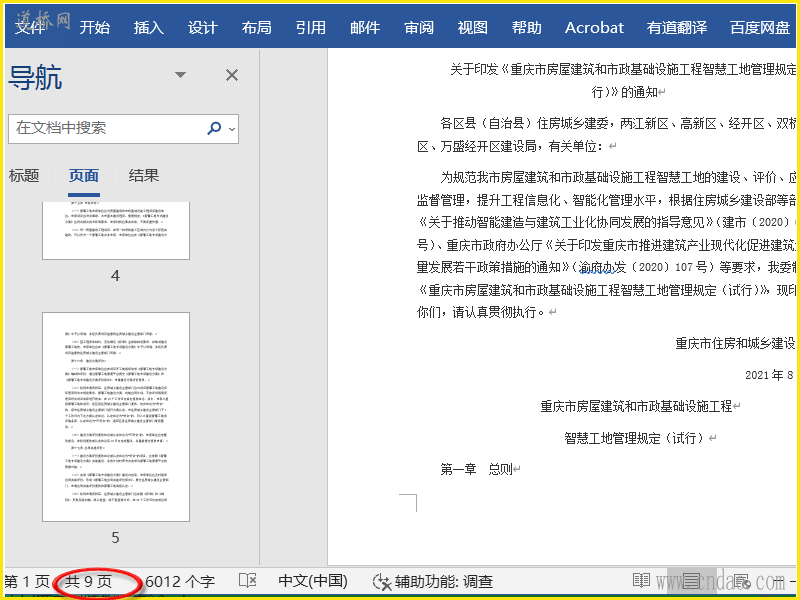Switch to Web Layout view icon
Viewport: 800px width, 600px height.
(742, 581)
